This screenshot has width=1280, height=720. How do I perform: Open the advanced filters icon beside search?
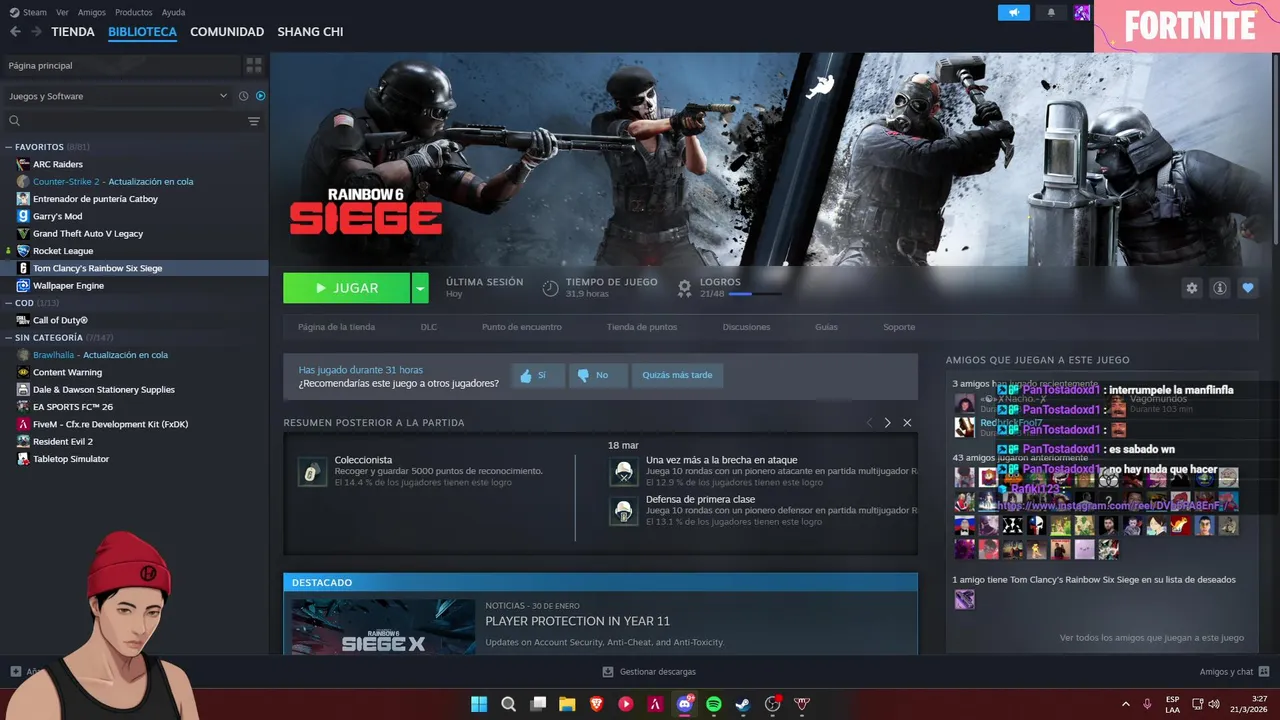tap(254, 121)
